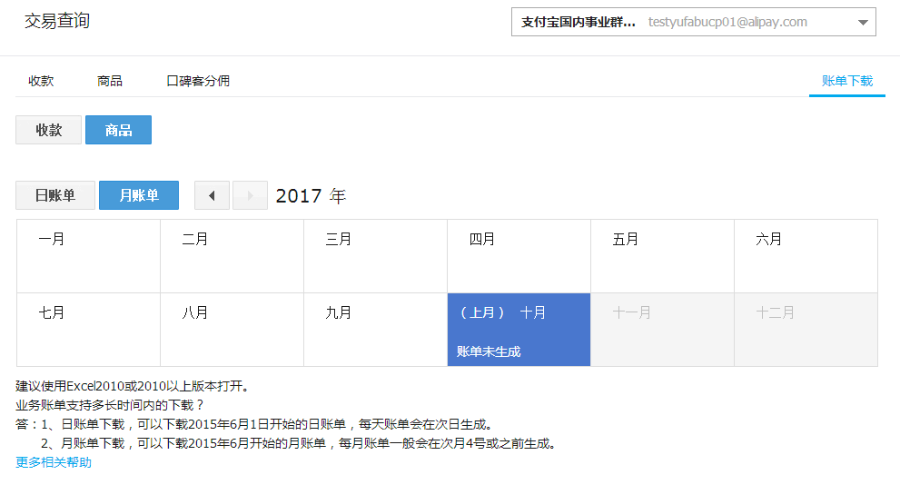Select the 三月 month cell
Viewport: 900px width, 479px height.
pos(375,256)
